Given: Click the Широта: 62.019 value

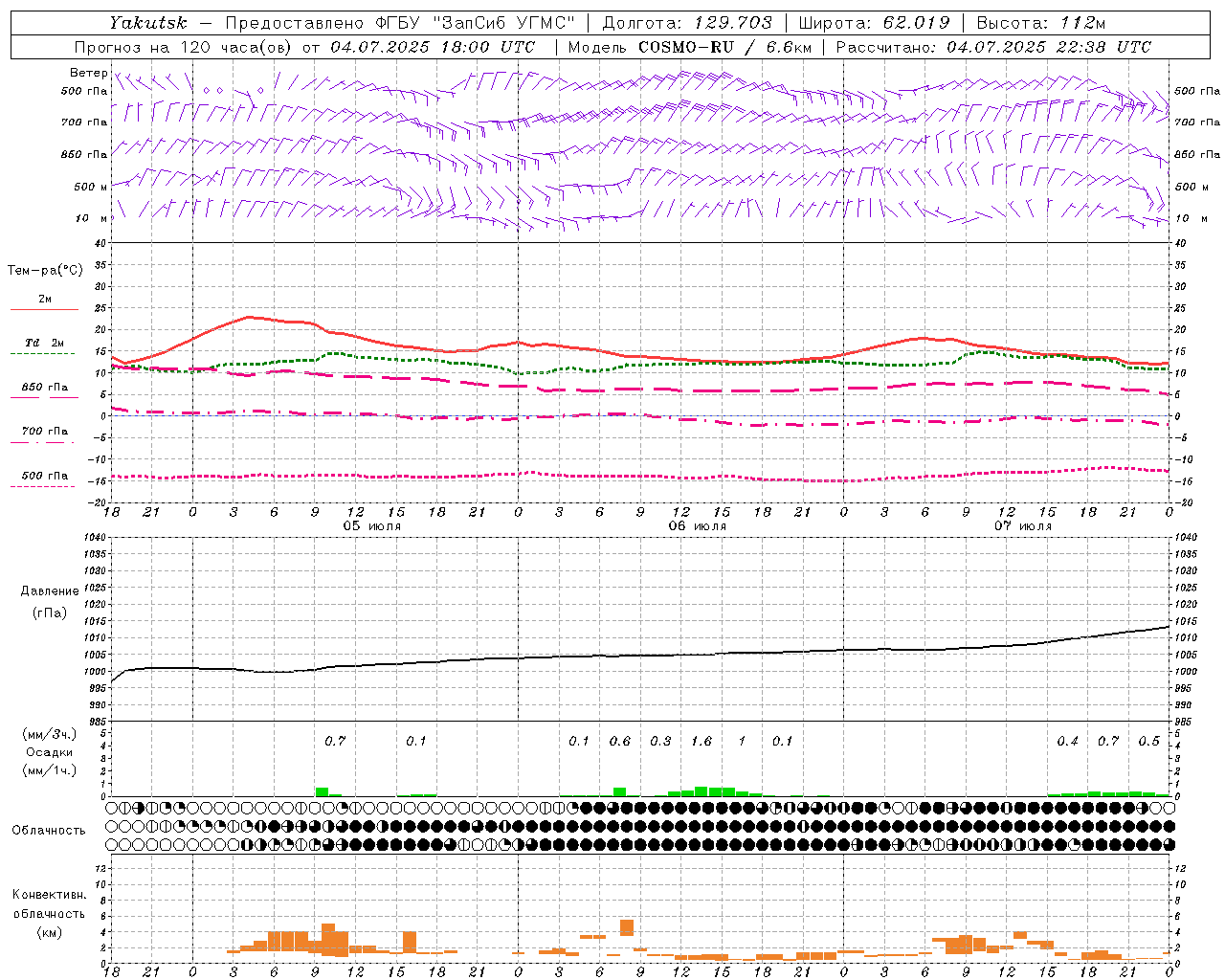Looking at the screenshot, I should pyautogui.click(x=874, y=23).
